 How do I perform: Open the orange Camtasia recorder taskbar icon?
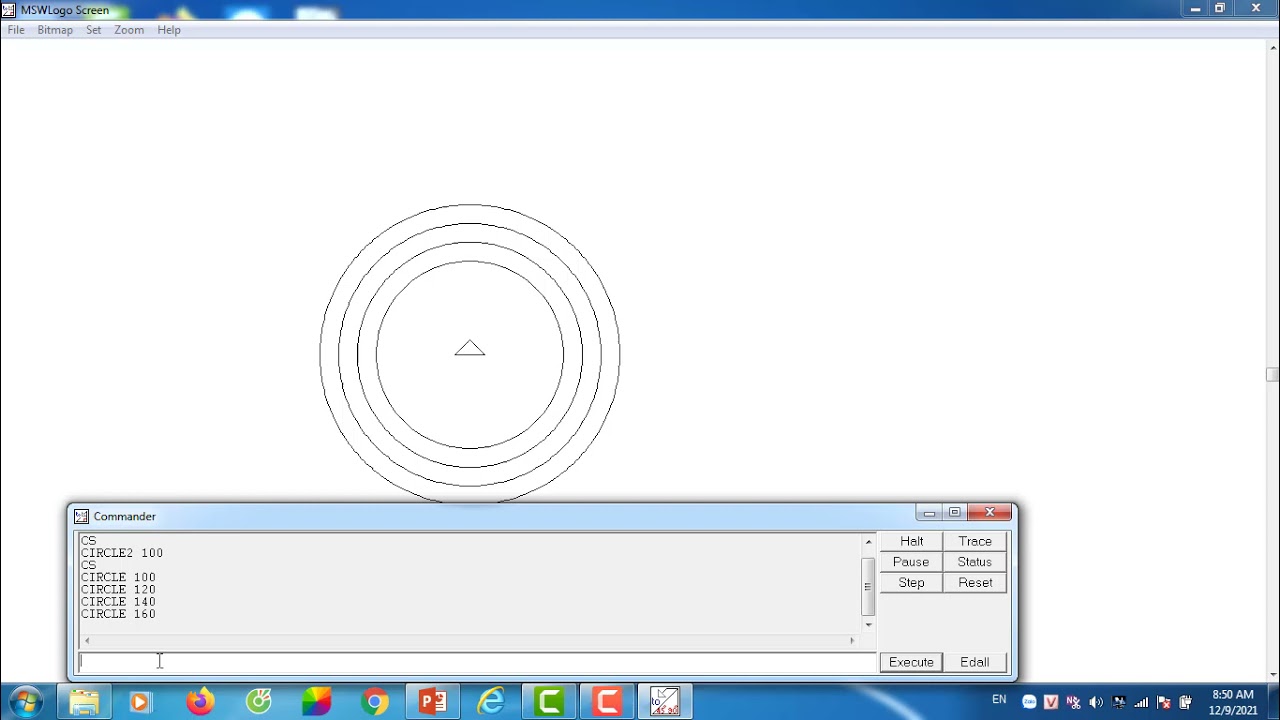point(607,702)
